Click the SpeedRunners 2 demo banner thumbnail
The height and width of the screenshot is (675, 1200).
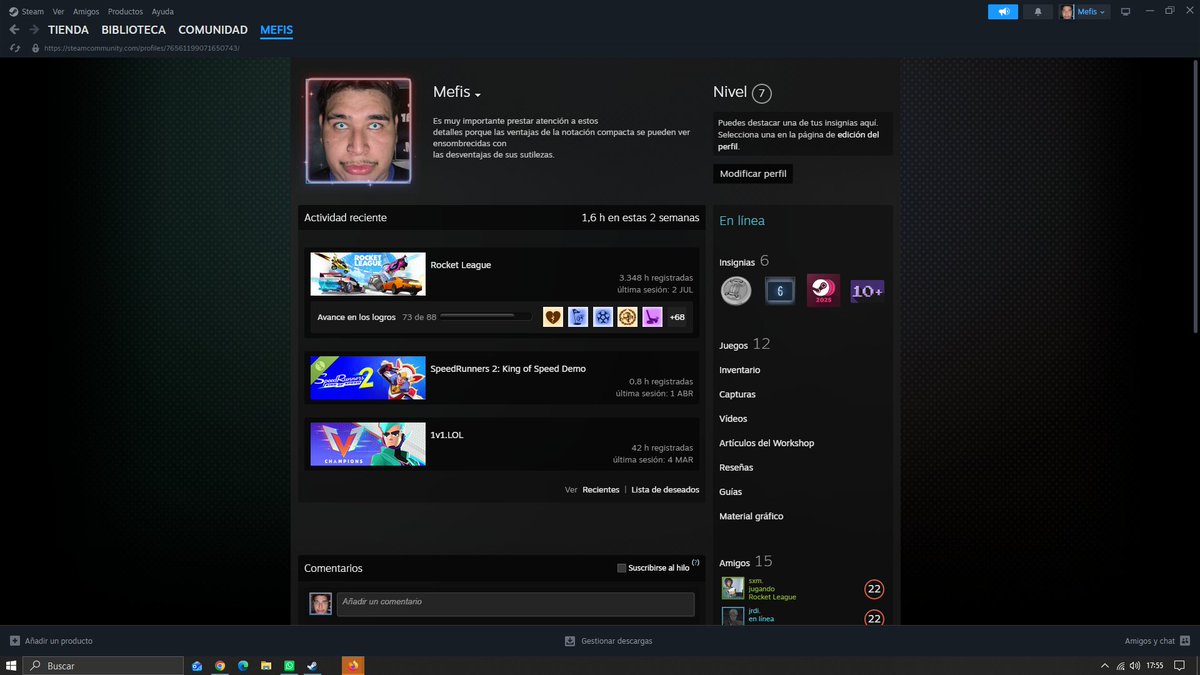tap(367, 378)
